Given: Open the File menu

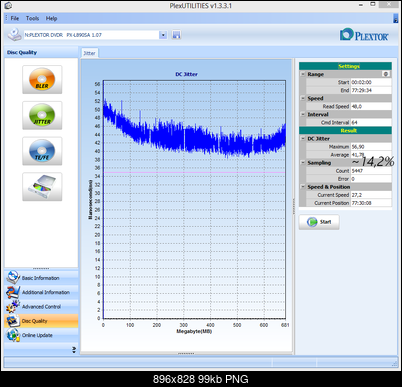Looking at the screenshot, I should click(x=15, y=18).
